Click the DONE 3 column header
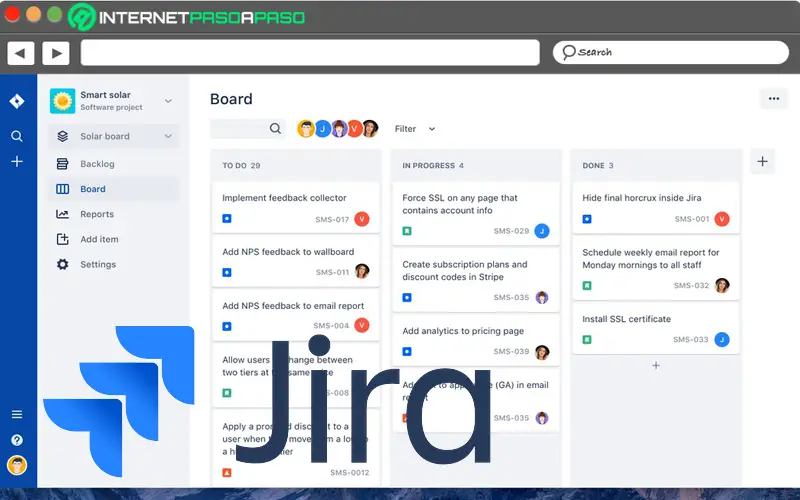The image size is (800, 500). [598, 165]
